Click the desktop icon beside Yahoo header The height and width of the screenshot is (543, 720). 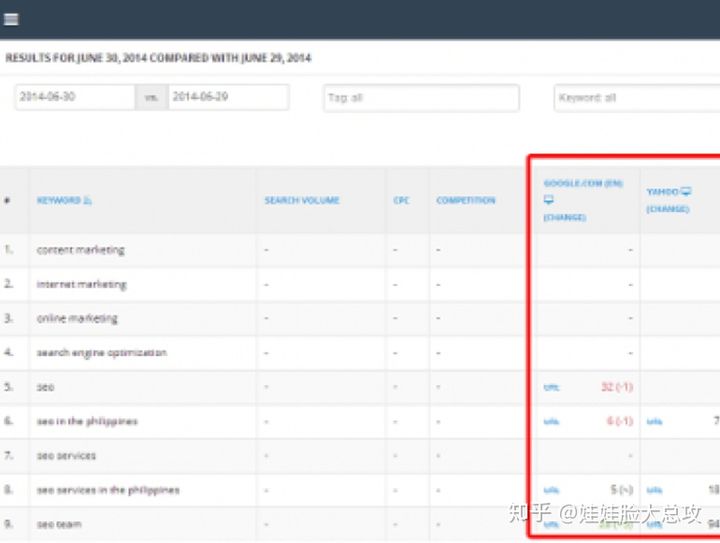[686, 191]
